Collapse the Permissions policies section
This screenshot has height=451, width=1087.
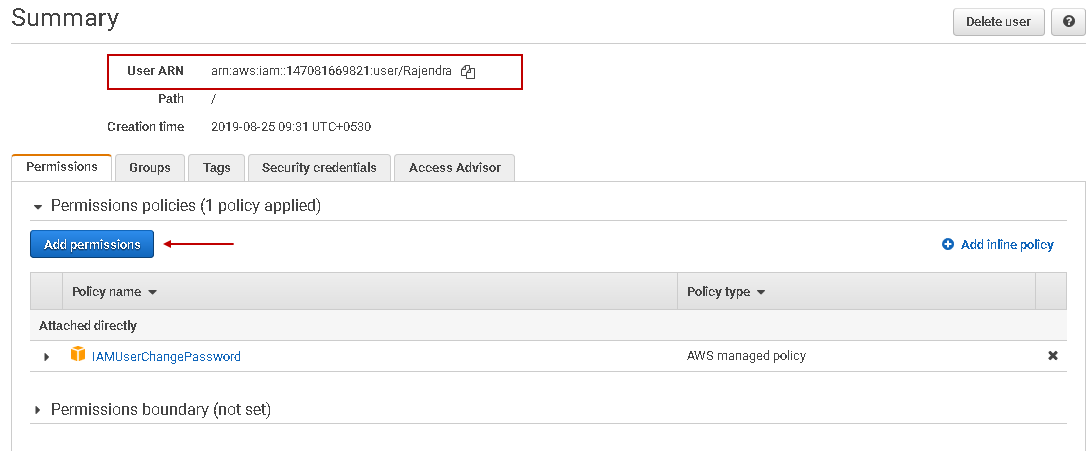click(39, 206)
